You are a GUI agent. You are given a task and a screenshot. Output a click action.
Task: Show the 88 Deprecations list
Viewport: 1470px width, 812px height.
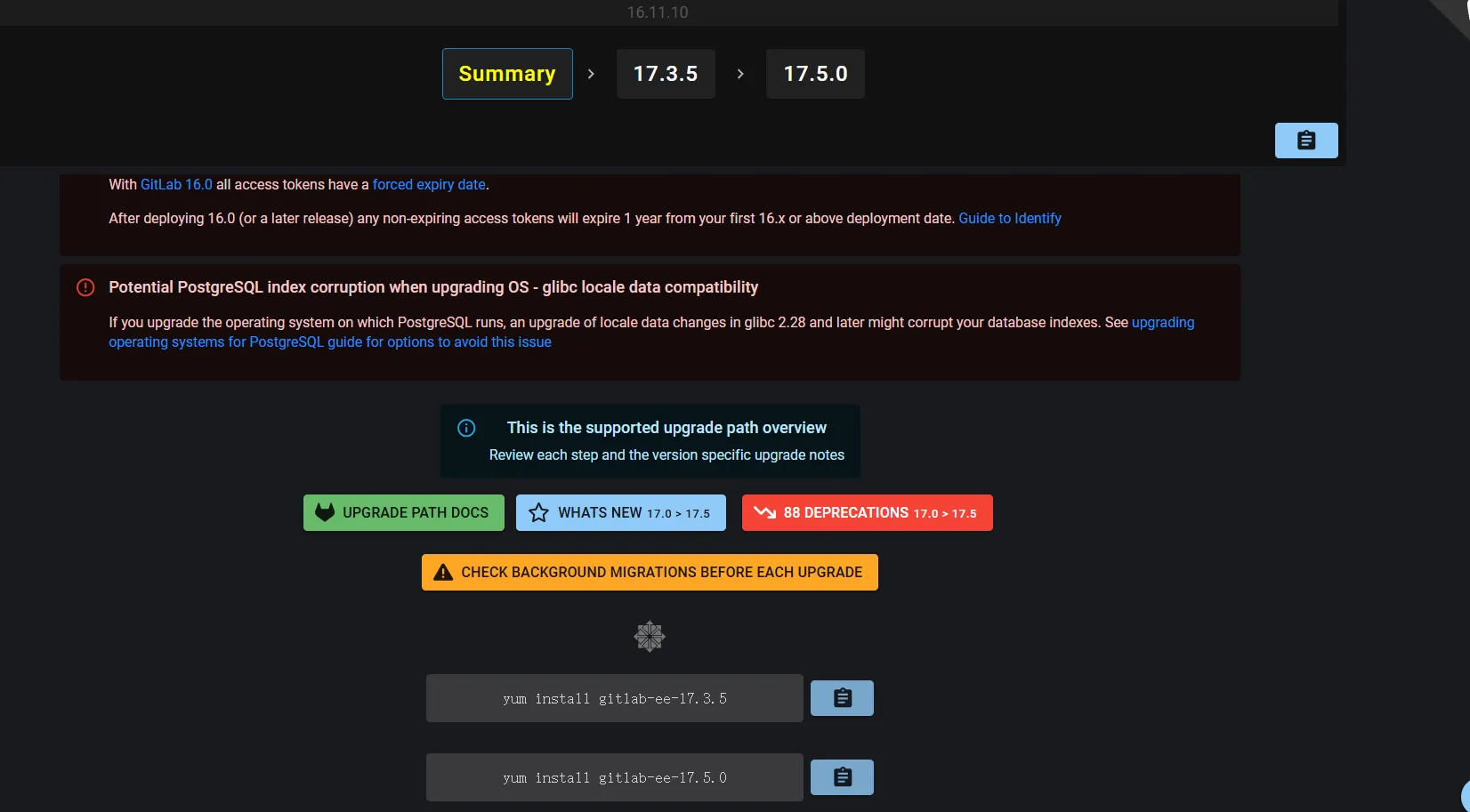868,512
